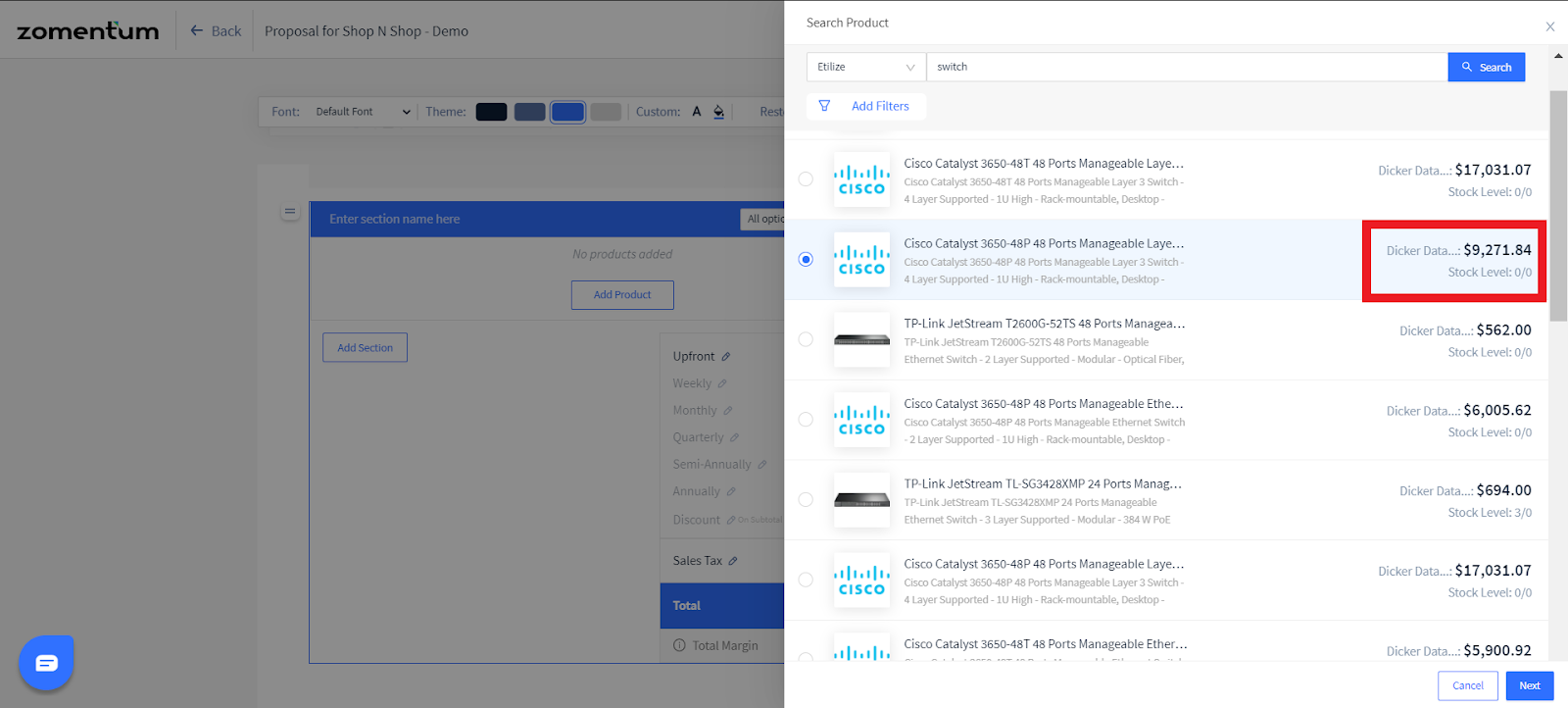Image resolution: width=1568 pixels, height=708 pixels.
Task: Click TP-Link JetStream TL-SG3428XMP product title
Action: point(1043,484)
